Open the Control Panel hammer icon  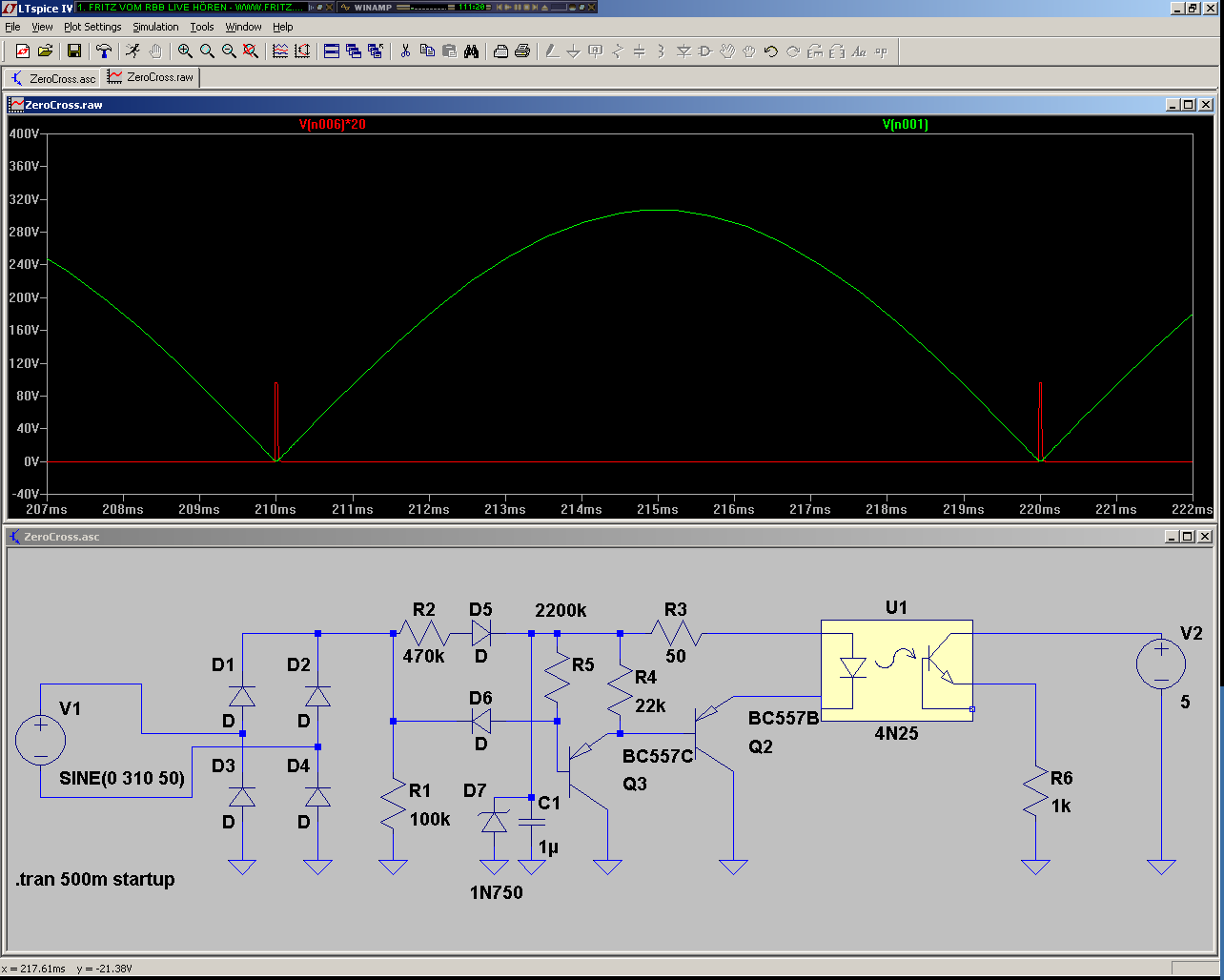[x=104, y=51]
